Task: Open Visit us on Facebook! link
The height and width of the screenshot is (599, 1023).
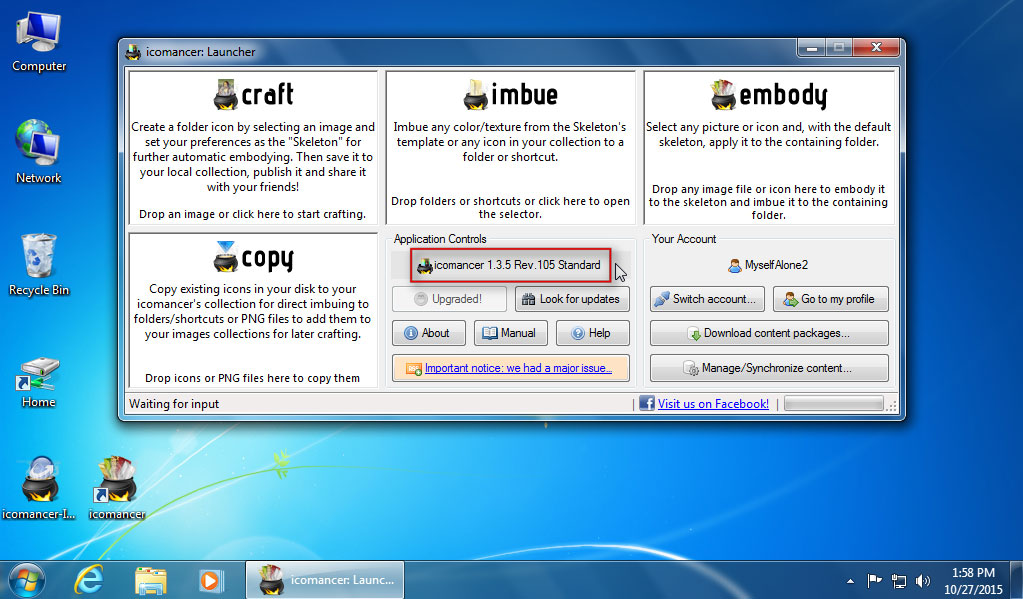Action: click(713, 404)
